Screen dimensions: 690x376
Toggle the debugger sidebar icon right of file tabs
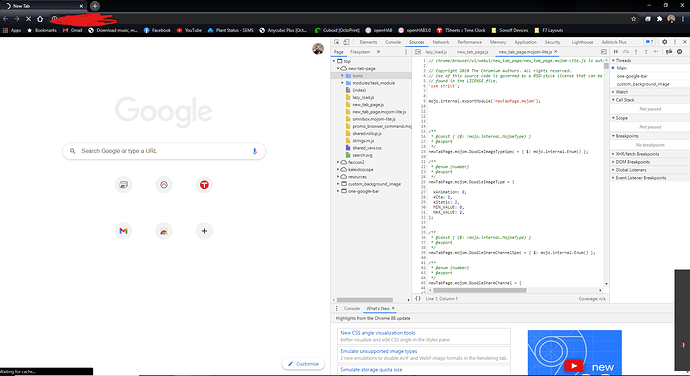pos(604,52)
